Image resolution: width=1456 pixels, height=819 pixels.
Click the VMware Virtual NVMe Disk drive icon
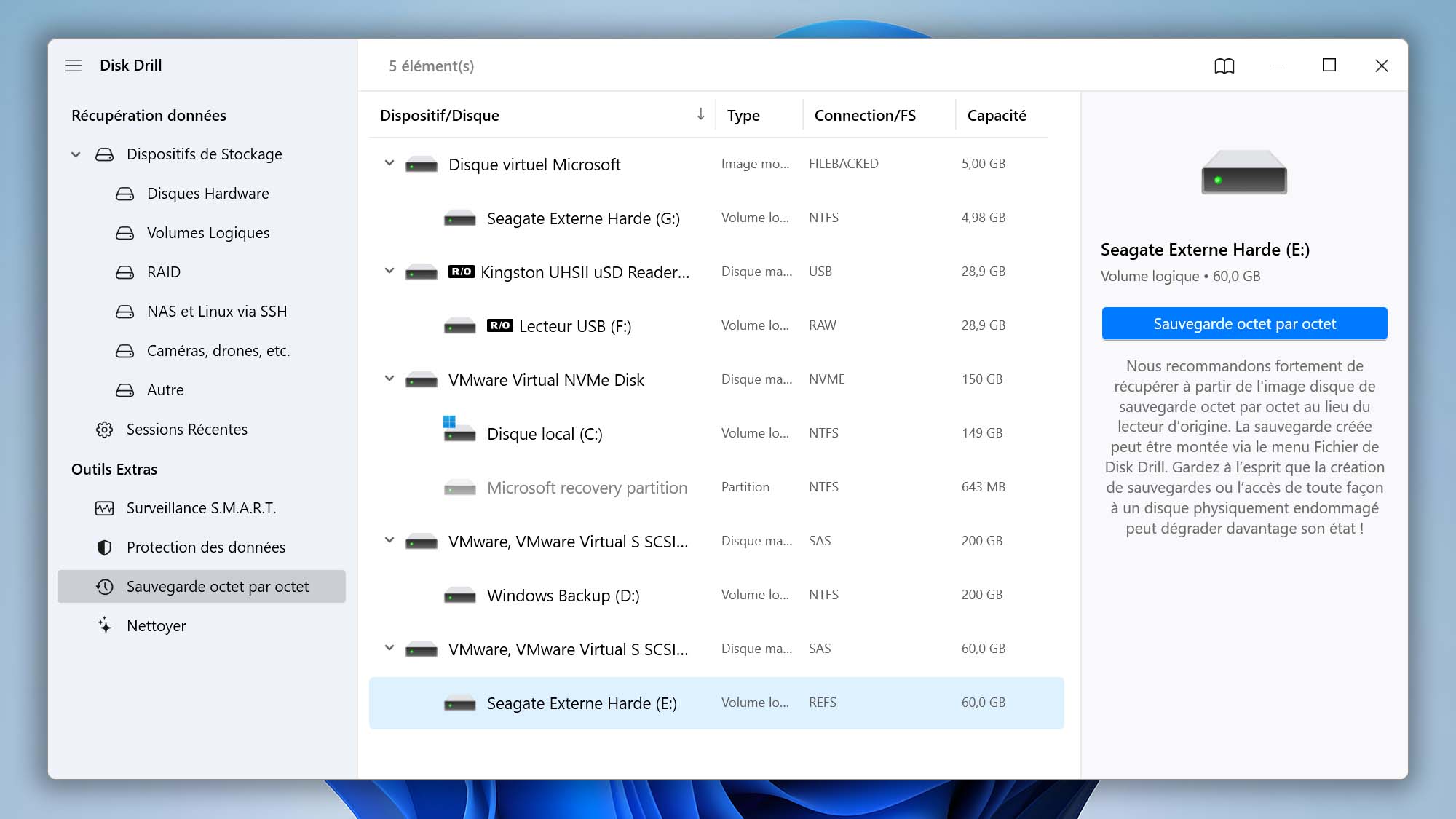point(422,380)
